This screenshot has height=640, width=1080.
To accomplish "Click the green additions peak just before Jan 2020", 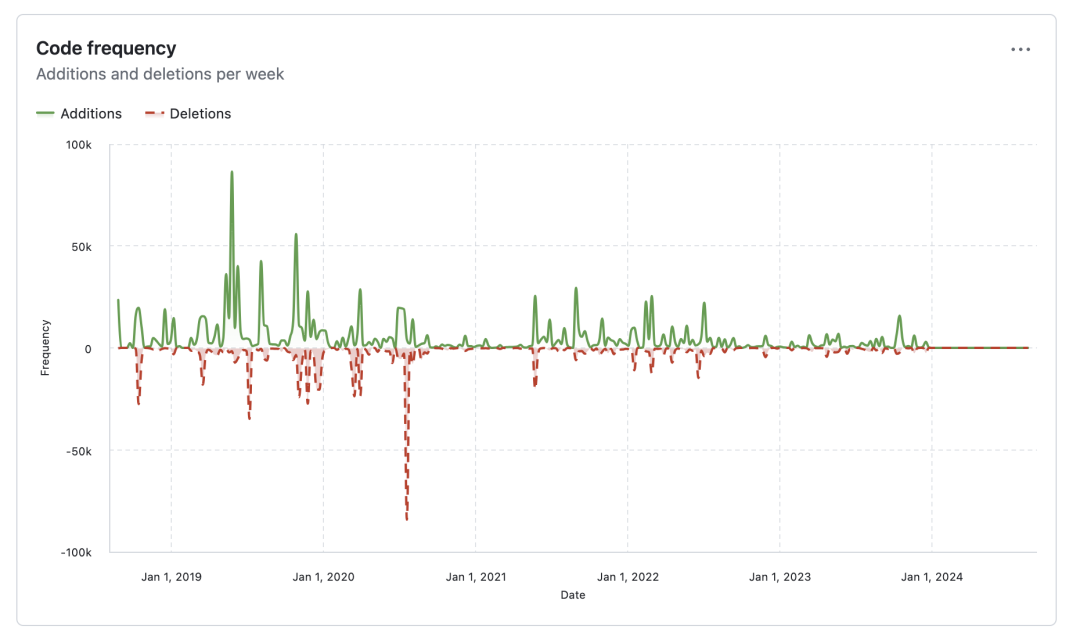I will [296, 236].
